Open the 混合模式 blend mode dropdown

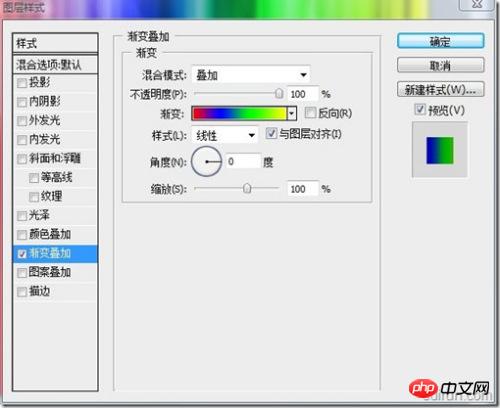click(251, 75)
